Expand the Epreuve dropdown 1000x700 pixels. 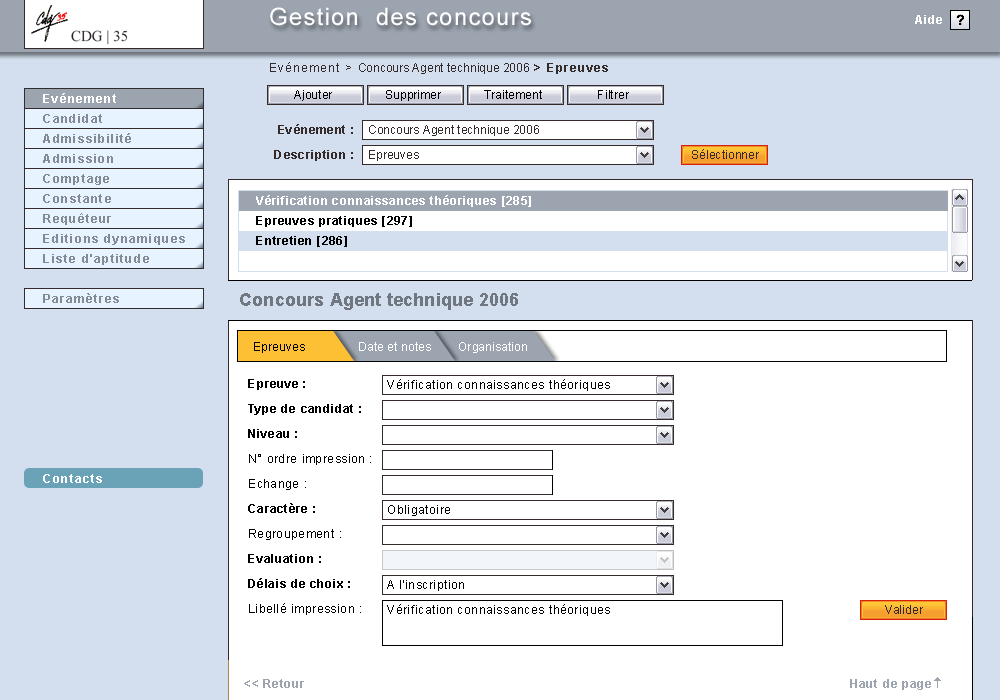[x=527, y=385]
